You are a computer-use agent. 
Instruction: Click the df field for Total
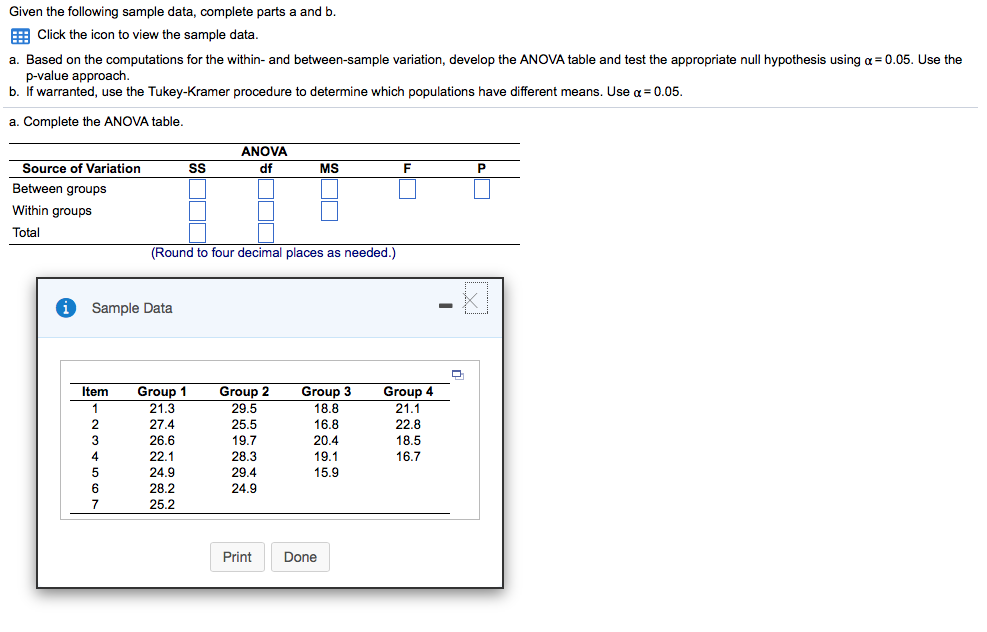pos(265,232)
